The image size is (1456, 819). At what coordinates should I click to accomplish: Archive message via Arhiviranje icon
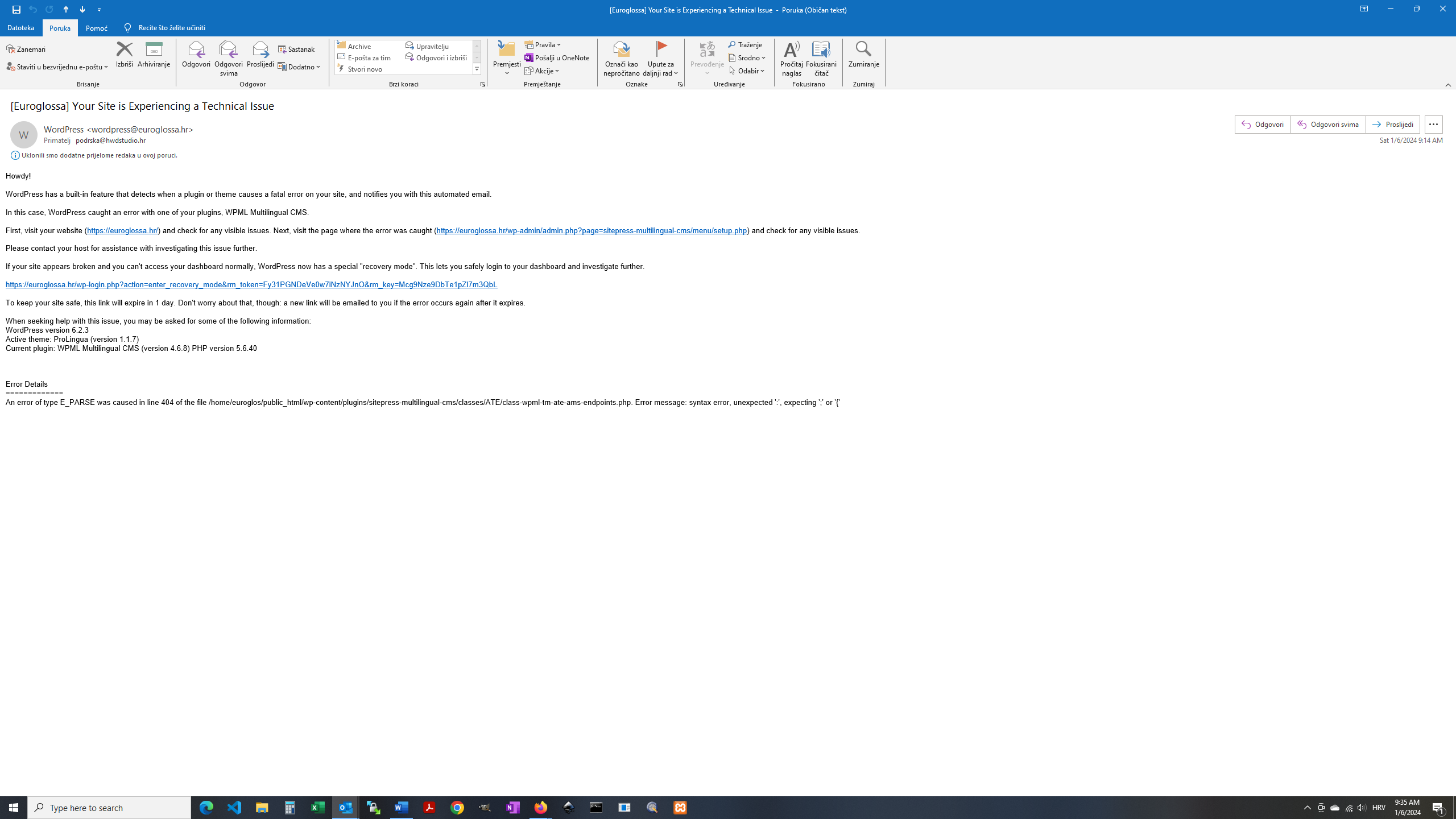[154, 55]
